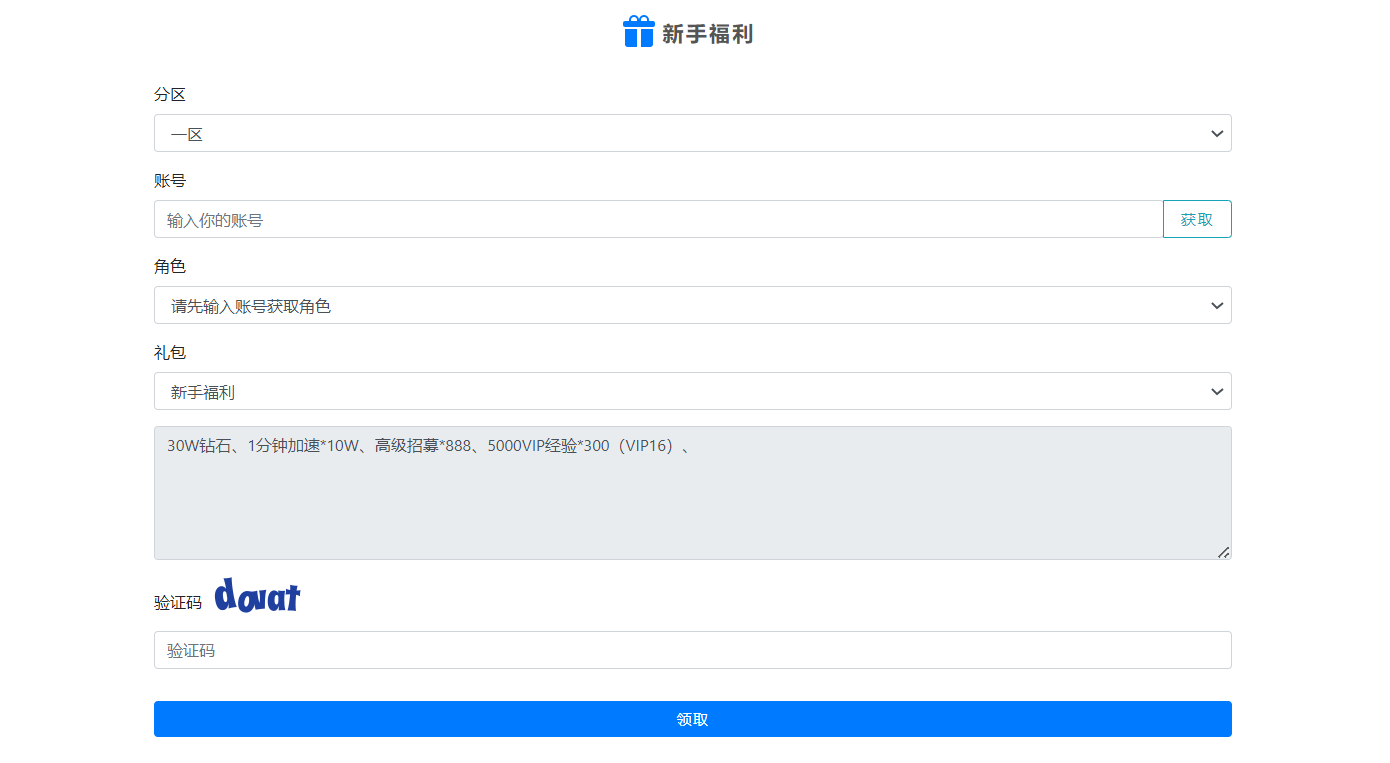Click the chevron arrow of 角色 select
This screenshot has width=1390, height=763.
[x=1216, y=305]
